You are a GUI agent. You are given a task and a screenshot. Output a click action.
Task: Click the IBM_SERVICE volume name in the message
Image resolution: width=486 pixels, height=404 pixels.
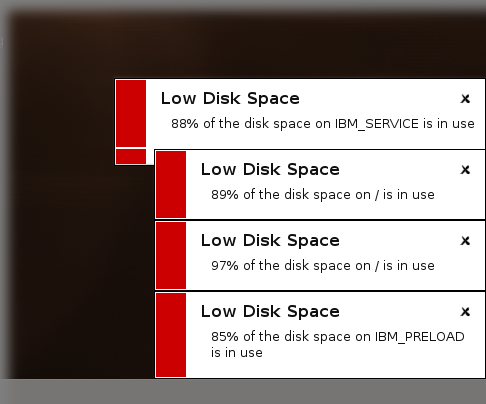pyautogui.click(x=377, y=124)
